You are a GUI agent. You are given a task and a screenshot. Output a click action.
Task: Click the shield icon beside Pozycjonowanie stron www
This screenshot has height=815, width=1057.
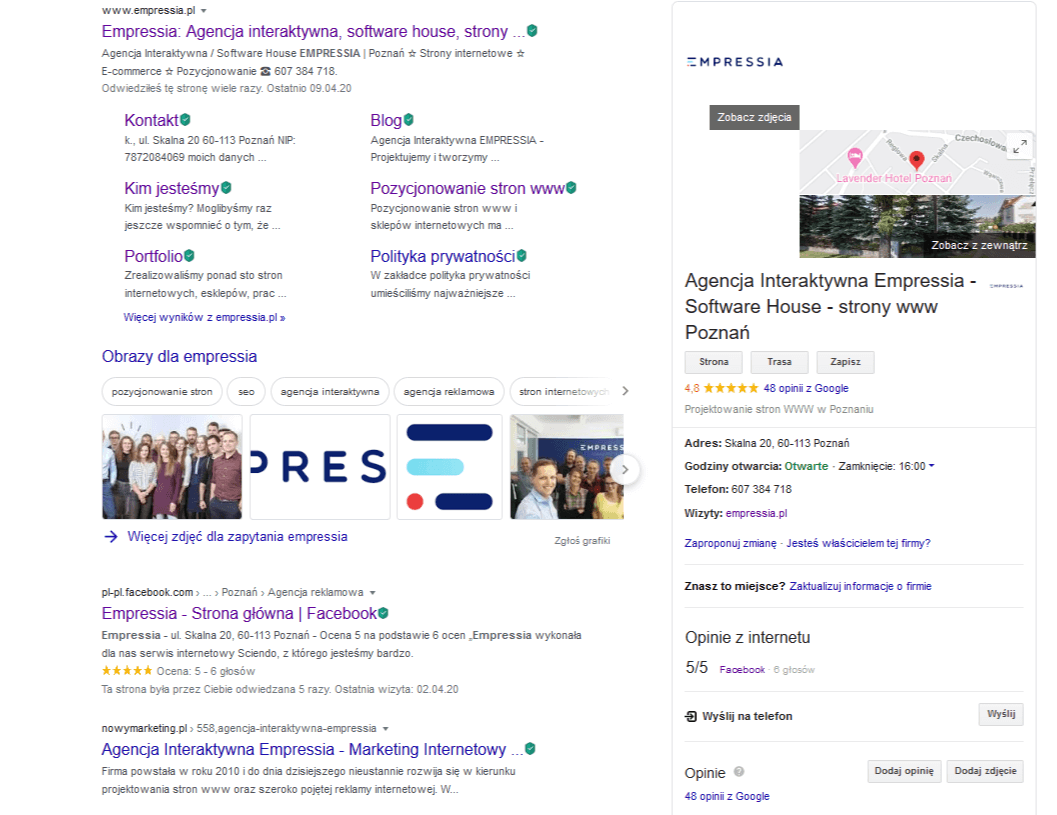571,187
